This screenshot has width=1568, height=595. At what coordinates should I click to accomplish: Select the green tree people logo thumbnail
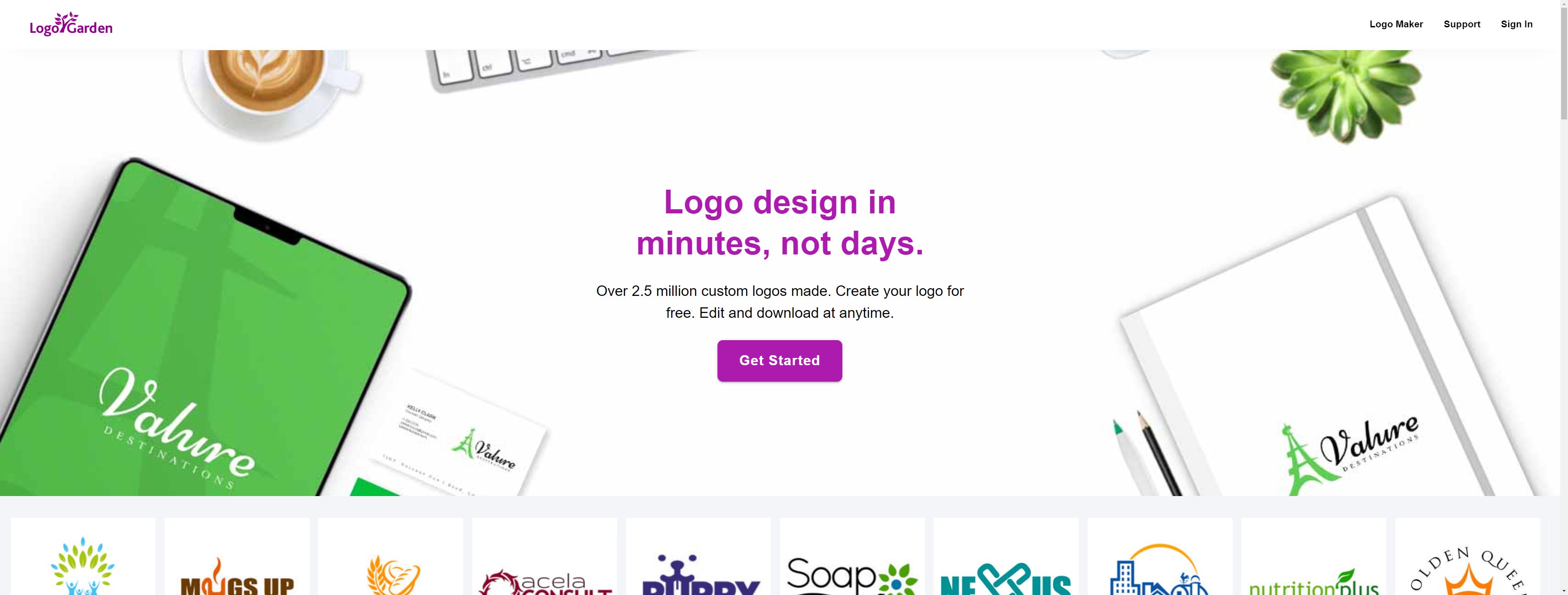tap(83, 557)
